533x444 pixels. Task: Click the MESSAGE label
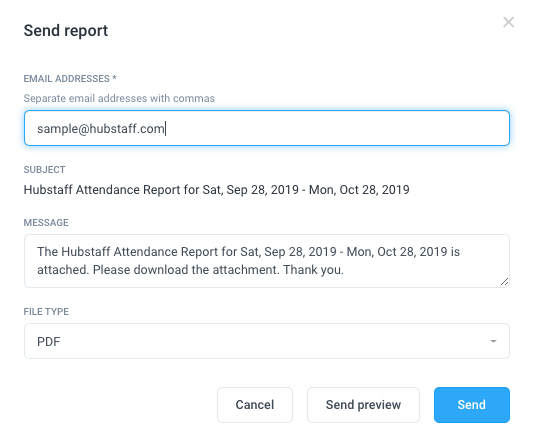point(46,223)
